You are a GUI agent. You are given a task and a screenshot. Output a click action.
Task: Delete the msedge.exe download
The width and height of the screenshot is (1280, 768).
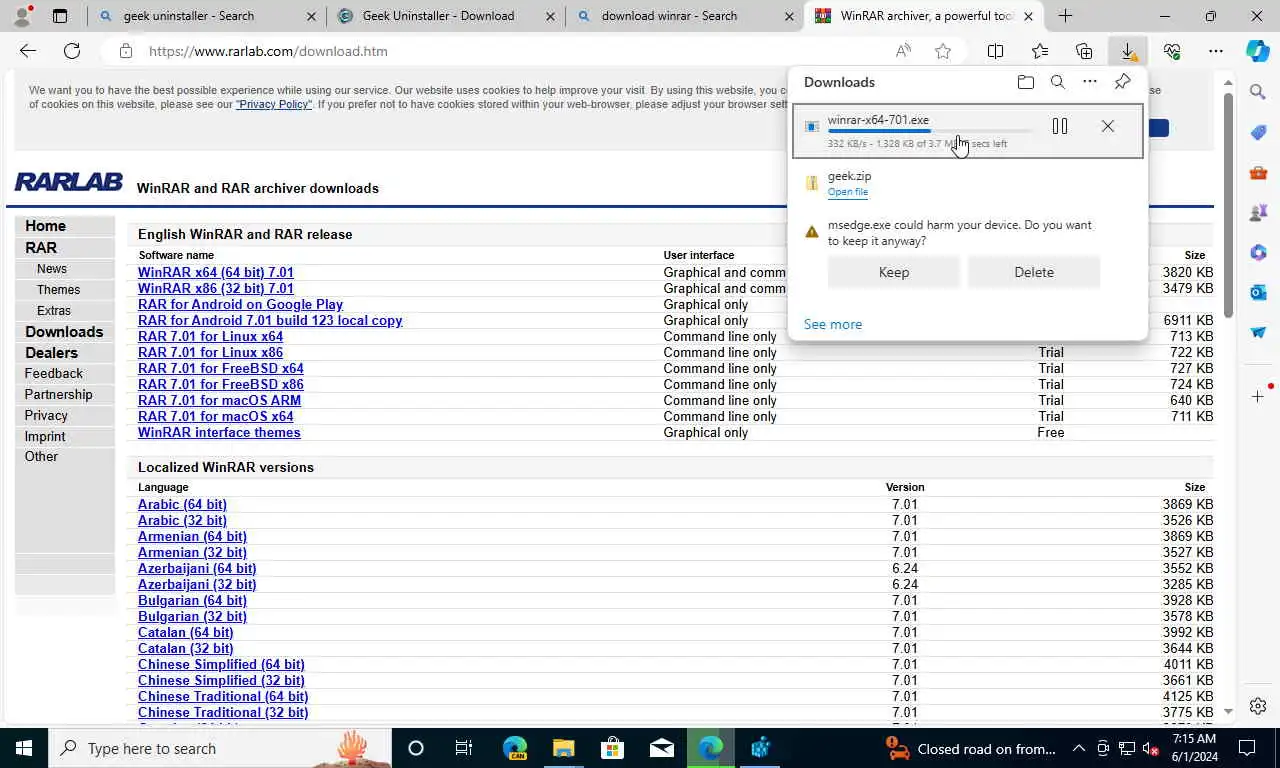point(1034,272)
